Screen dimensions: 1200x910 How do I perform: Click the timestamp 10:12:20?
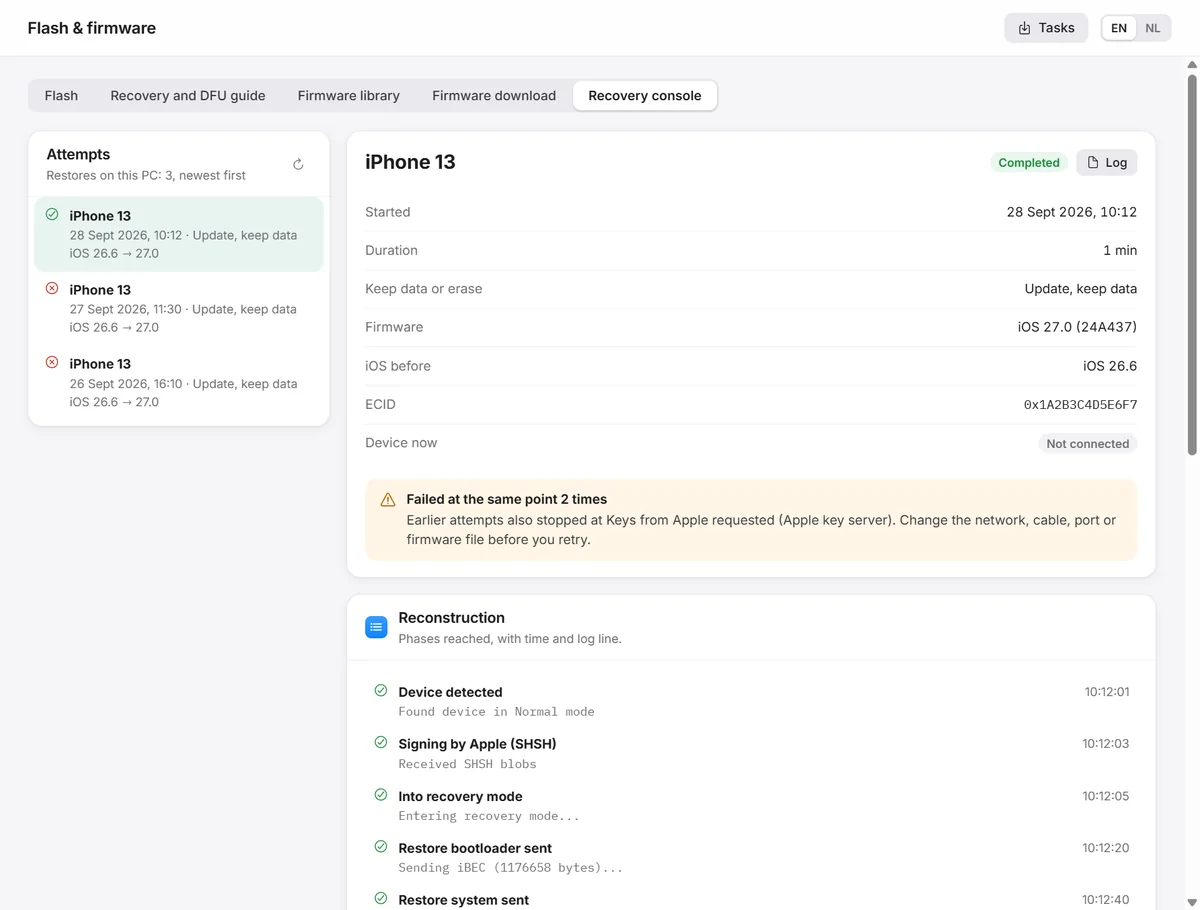(x=1106, y=848)
